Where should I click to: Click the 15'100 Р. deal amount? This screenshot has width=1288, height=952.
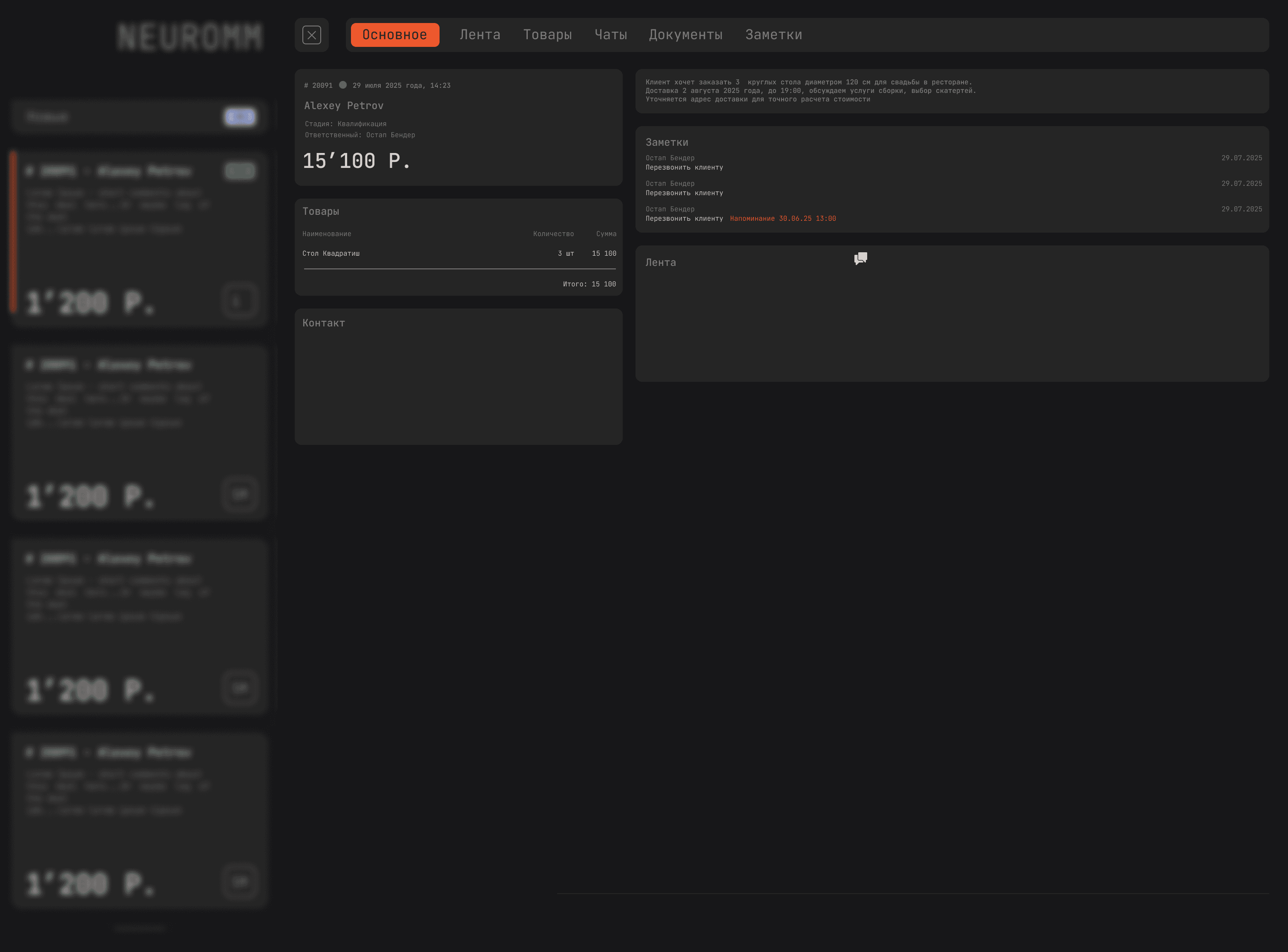coord(356,162)
